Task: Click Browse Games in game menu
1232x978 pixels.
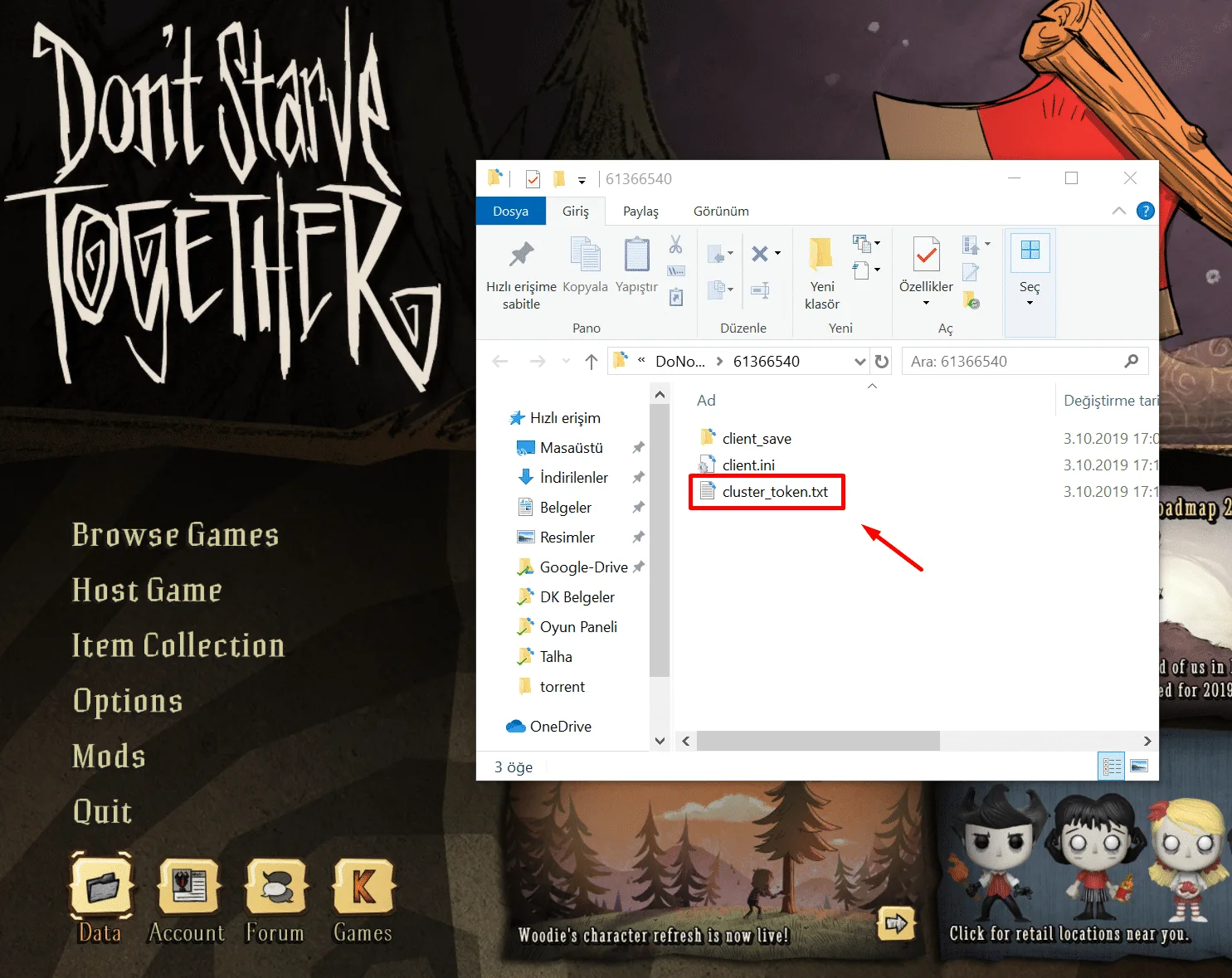Action: (175, 535)
